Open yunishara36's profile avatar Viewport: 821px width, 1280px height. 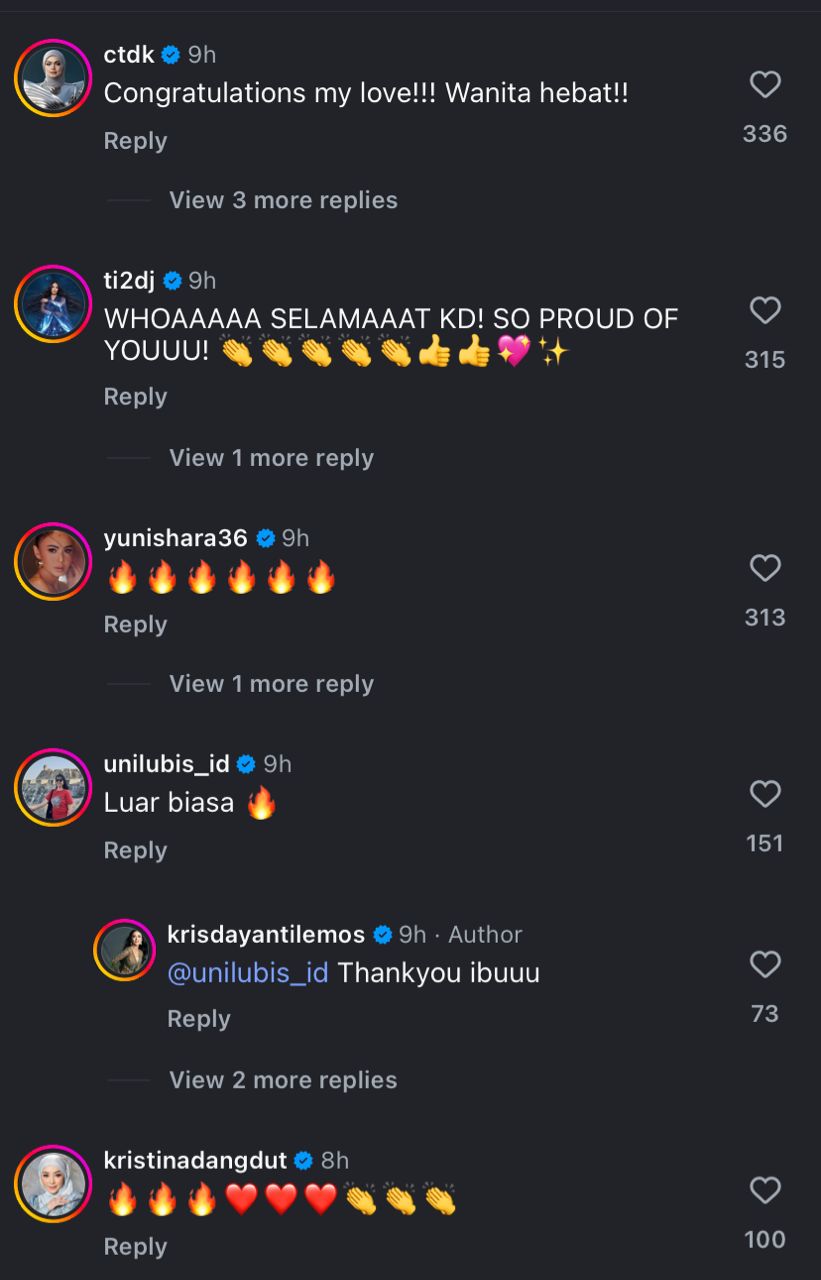[x=53, y=561]
